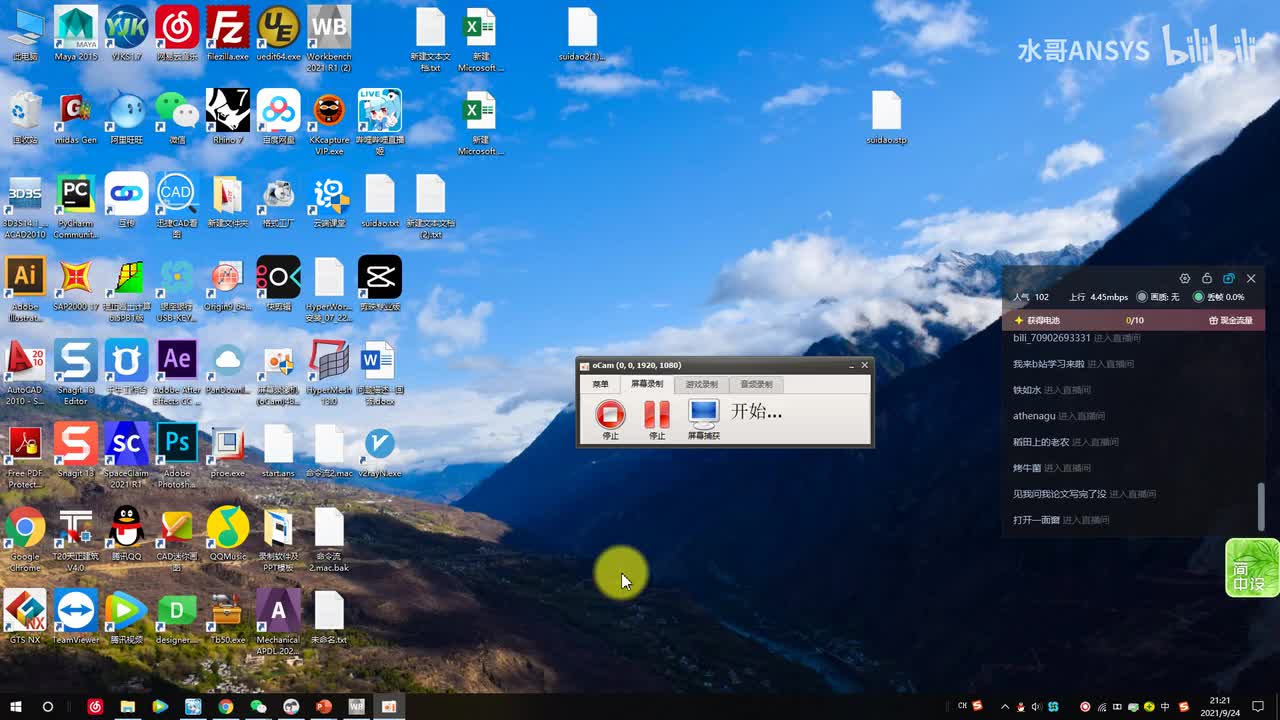Image resolution: width=1280 pixels, height=720 pixels.
Task: Select the Adobe After Effects desktop icon
Action: (177, 373)
